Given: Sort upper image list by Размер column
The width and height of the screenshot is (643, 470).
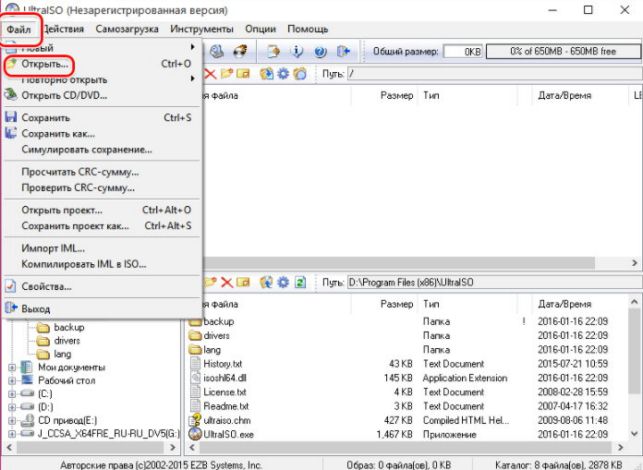Looking at the screenshot, I should 384,96.
